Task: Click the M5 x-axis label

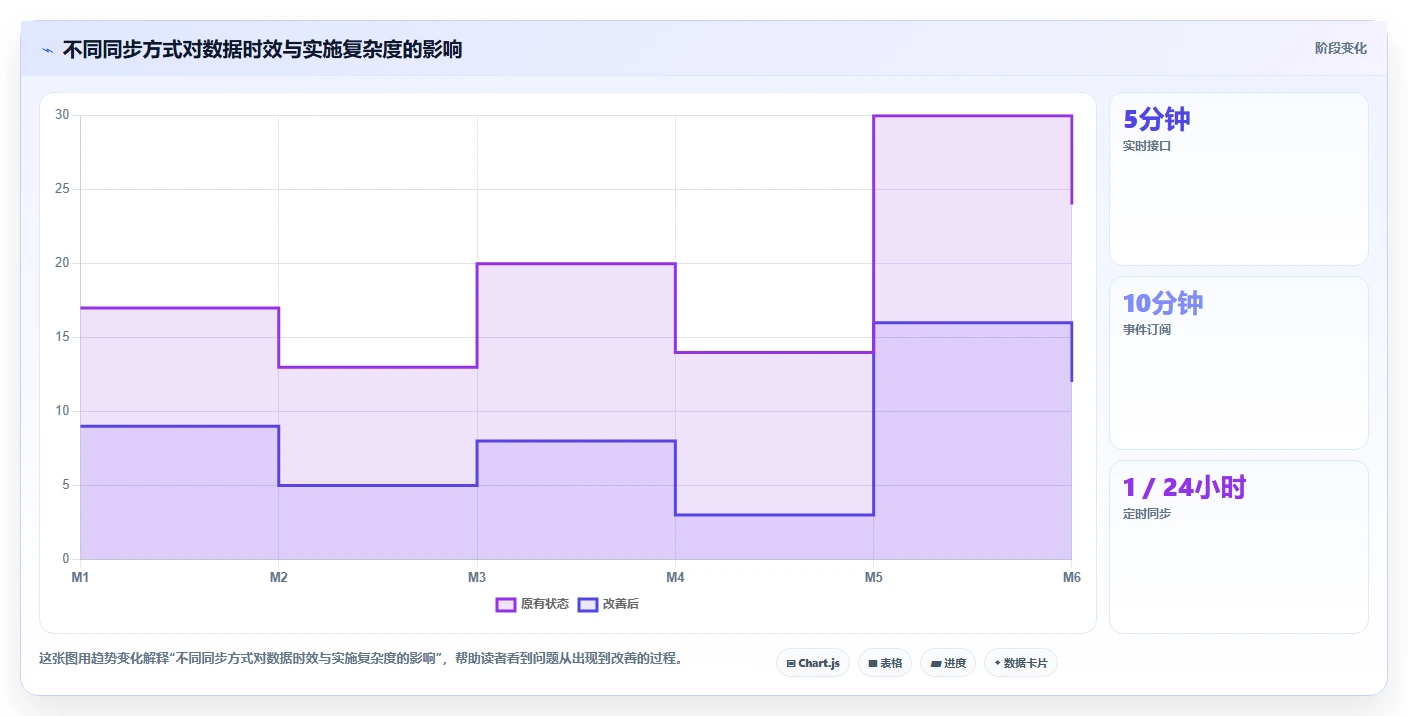Action: coord(874,577)
